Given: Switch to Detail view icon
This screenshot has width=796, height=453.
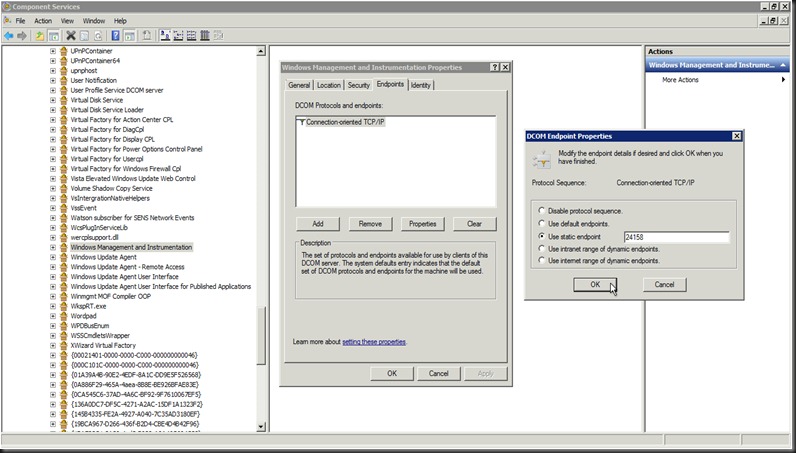Looking at the screenshot, I should [x=205, y=36].
